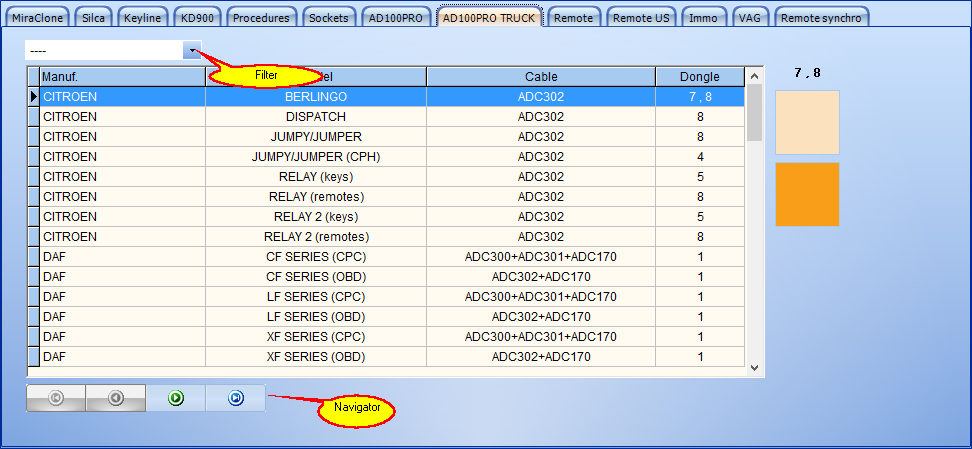972x449 pixels.
Task: Select the CF SERIES (OBD) cell
Action: (x=316, y=277)
